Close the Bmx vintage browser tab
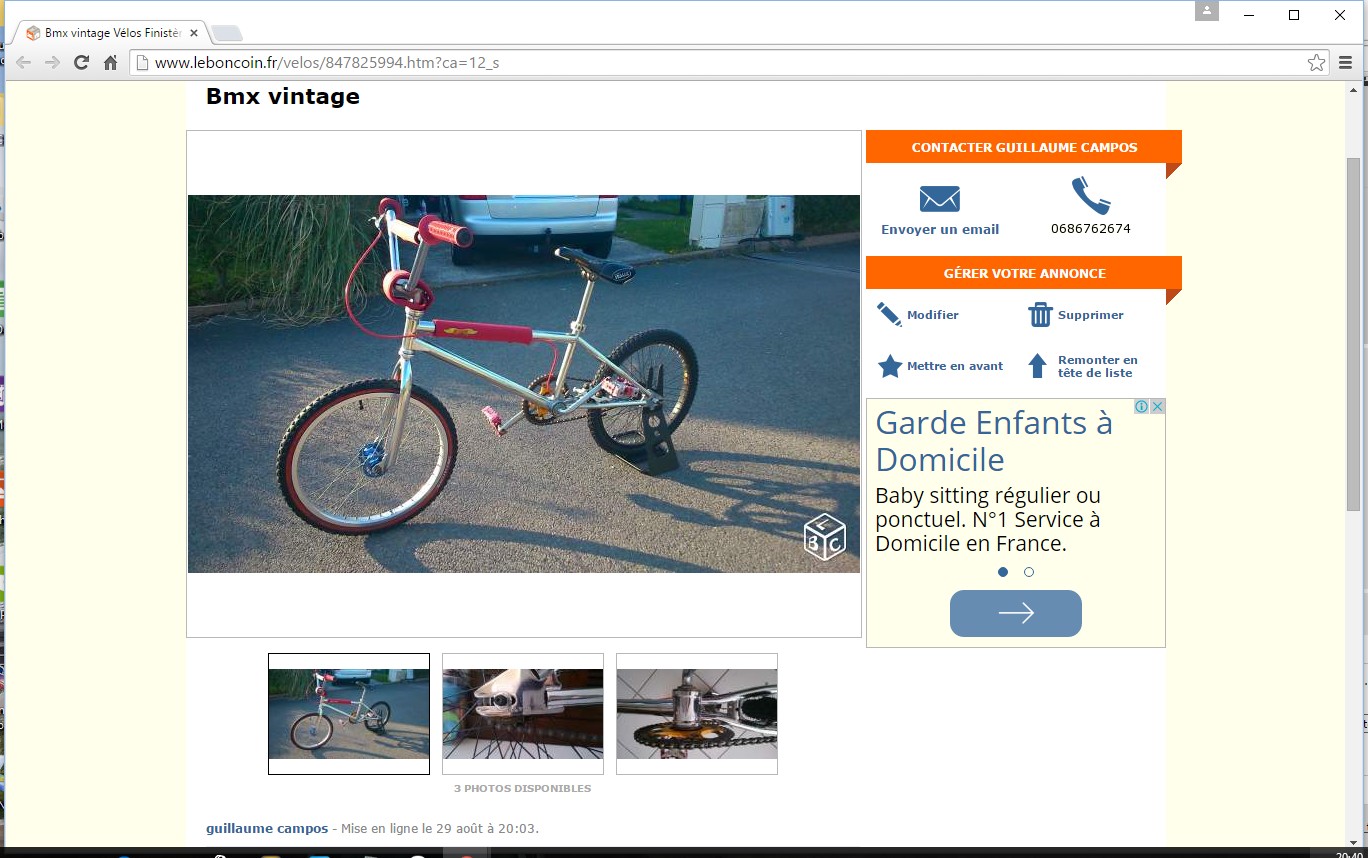Viewport: 1368px width, 858px height. pos(194,33)
